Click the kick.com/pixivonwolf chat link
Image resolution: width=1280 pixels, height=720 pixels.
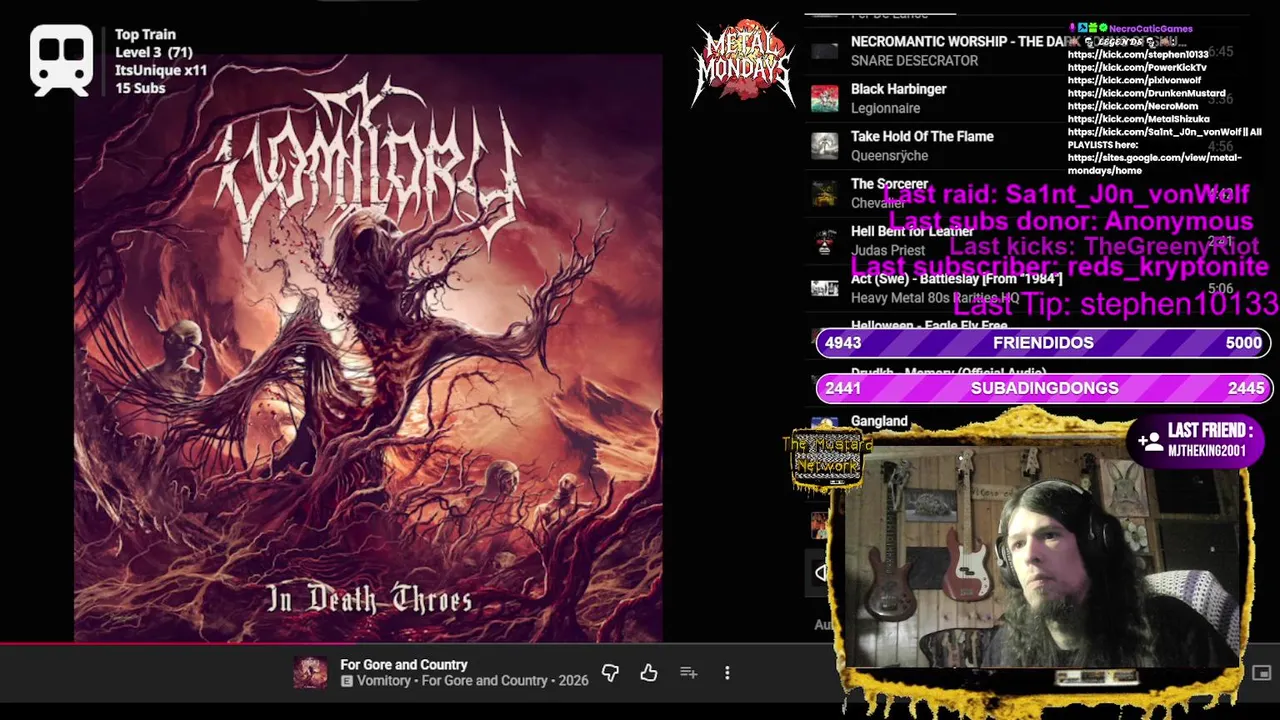[x=1134, y=80]
